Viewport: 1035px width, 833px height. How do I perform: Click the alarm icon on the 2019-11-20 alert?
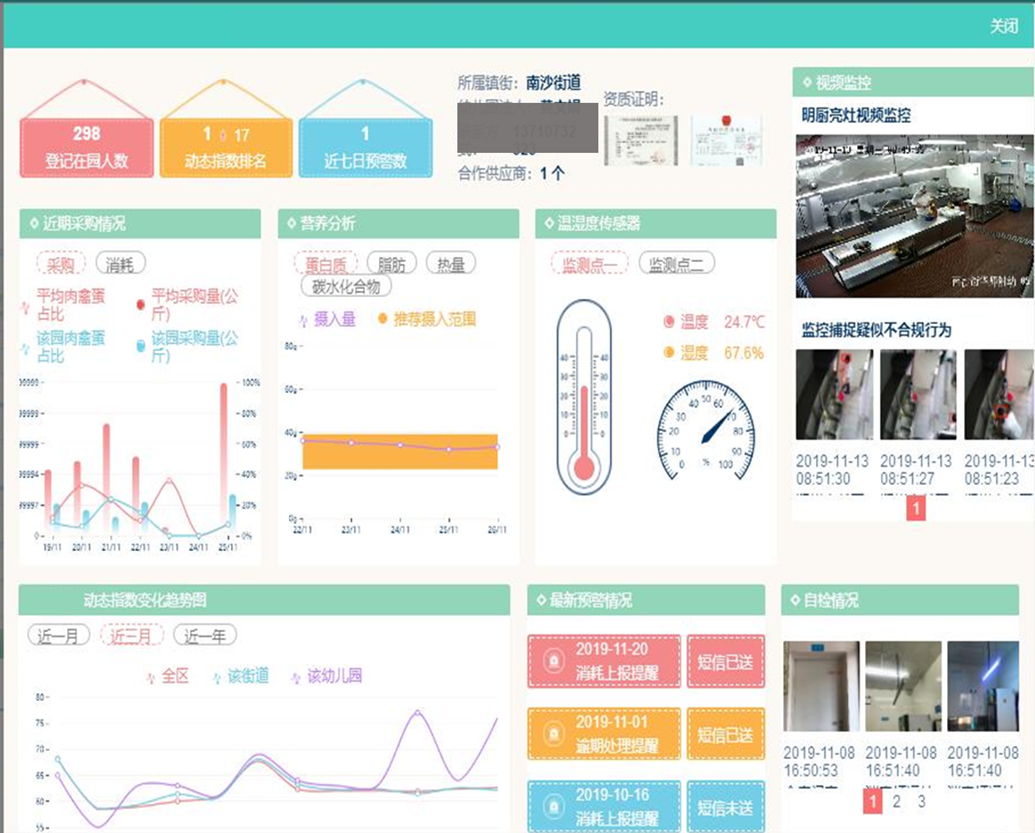[x=554, y=661]
